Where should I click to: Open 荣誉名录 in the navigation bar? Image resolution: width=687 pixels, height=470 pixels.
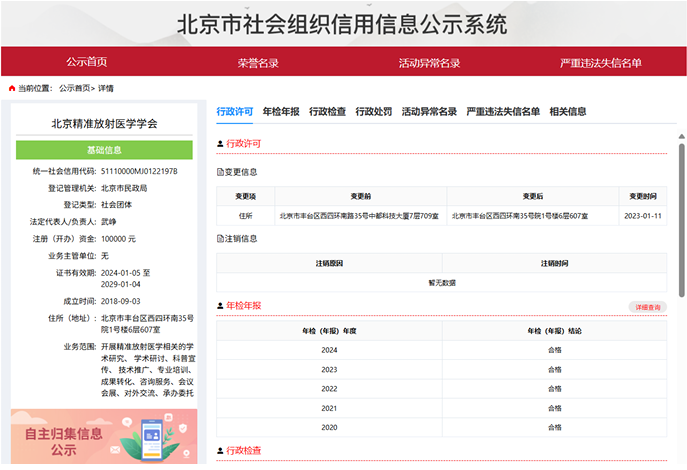(x=258, y=62)
